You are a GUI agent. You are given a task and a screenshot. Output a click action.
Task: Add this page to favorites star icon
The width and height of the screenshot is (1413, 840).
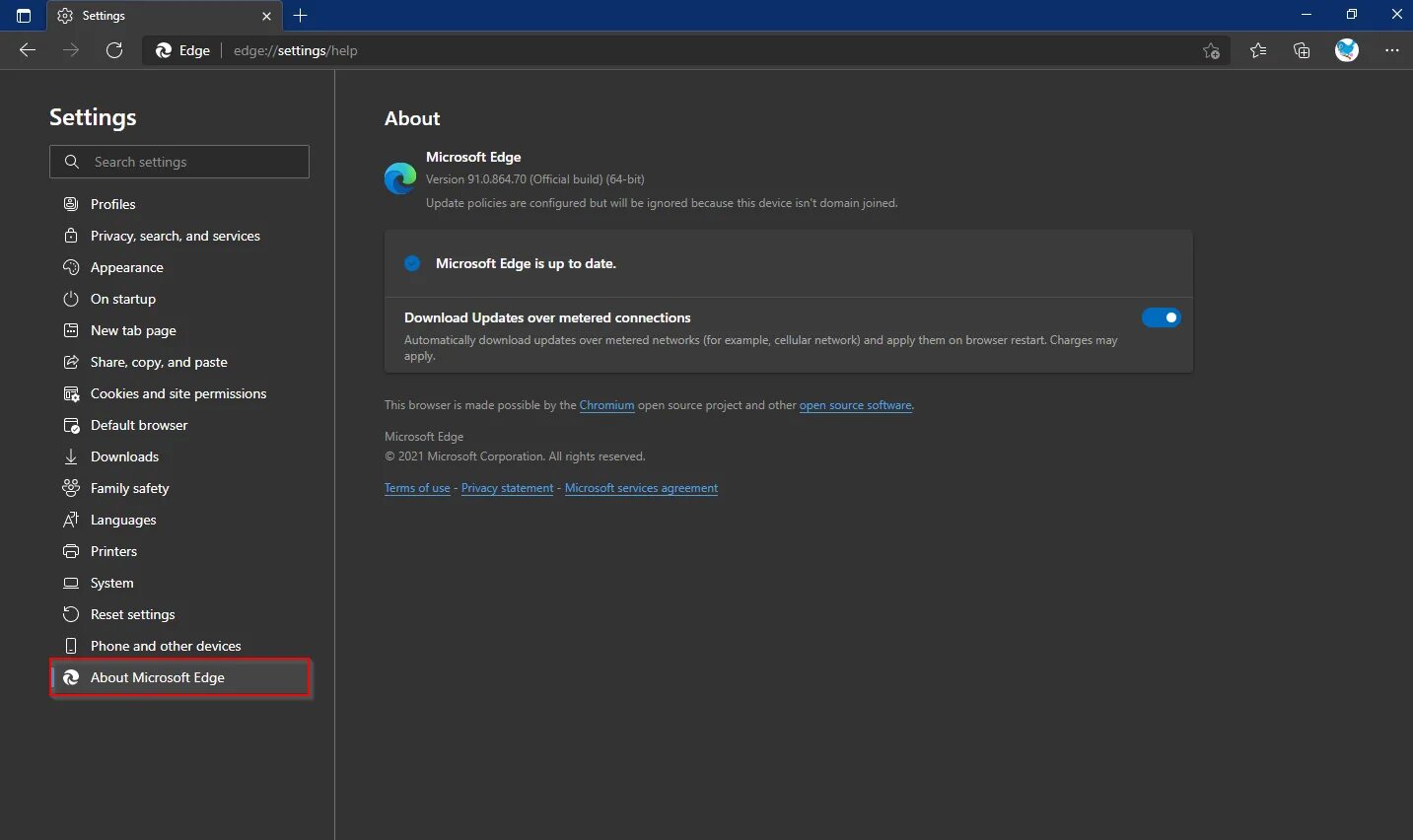click(x=1212, y=51)
